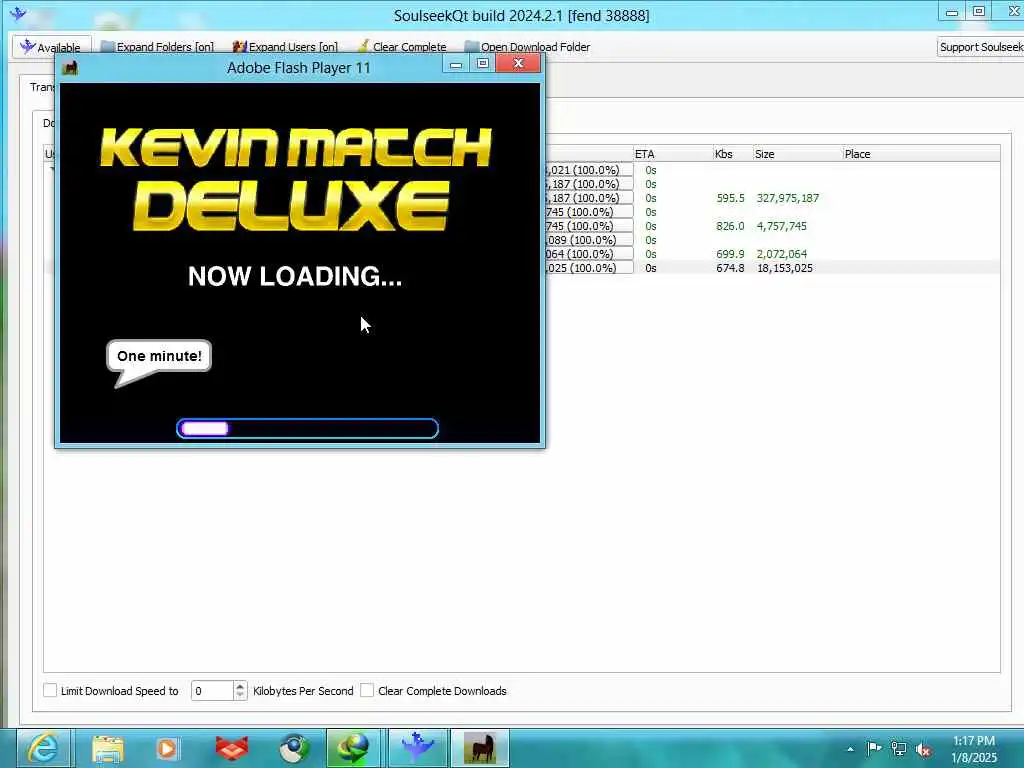
Task: Close the Adobe Flash Player window
Action: coord(519,63)
